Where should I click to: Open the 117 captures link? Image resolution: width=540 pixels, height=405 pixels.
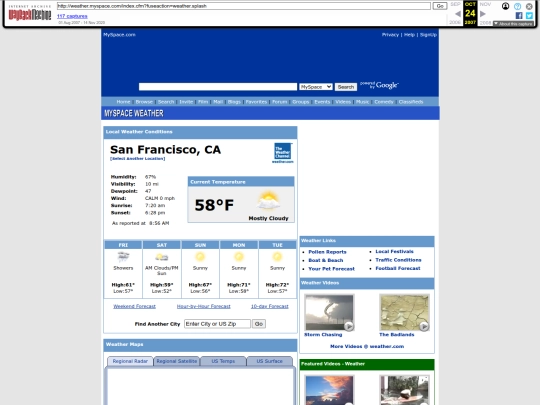pyautogui.click(x=72, y=16)
